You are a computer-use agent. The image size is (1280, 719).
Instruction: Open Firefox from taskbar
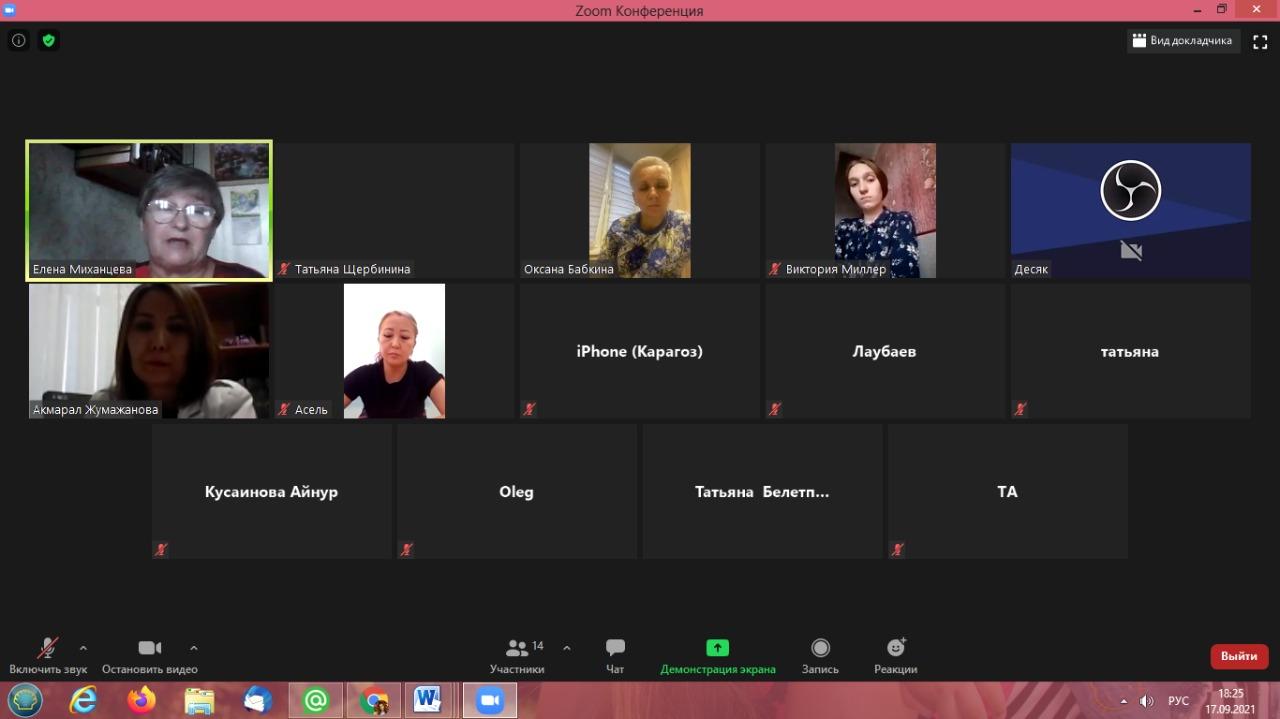[x=142, y=700]
